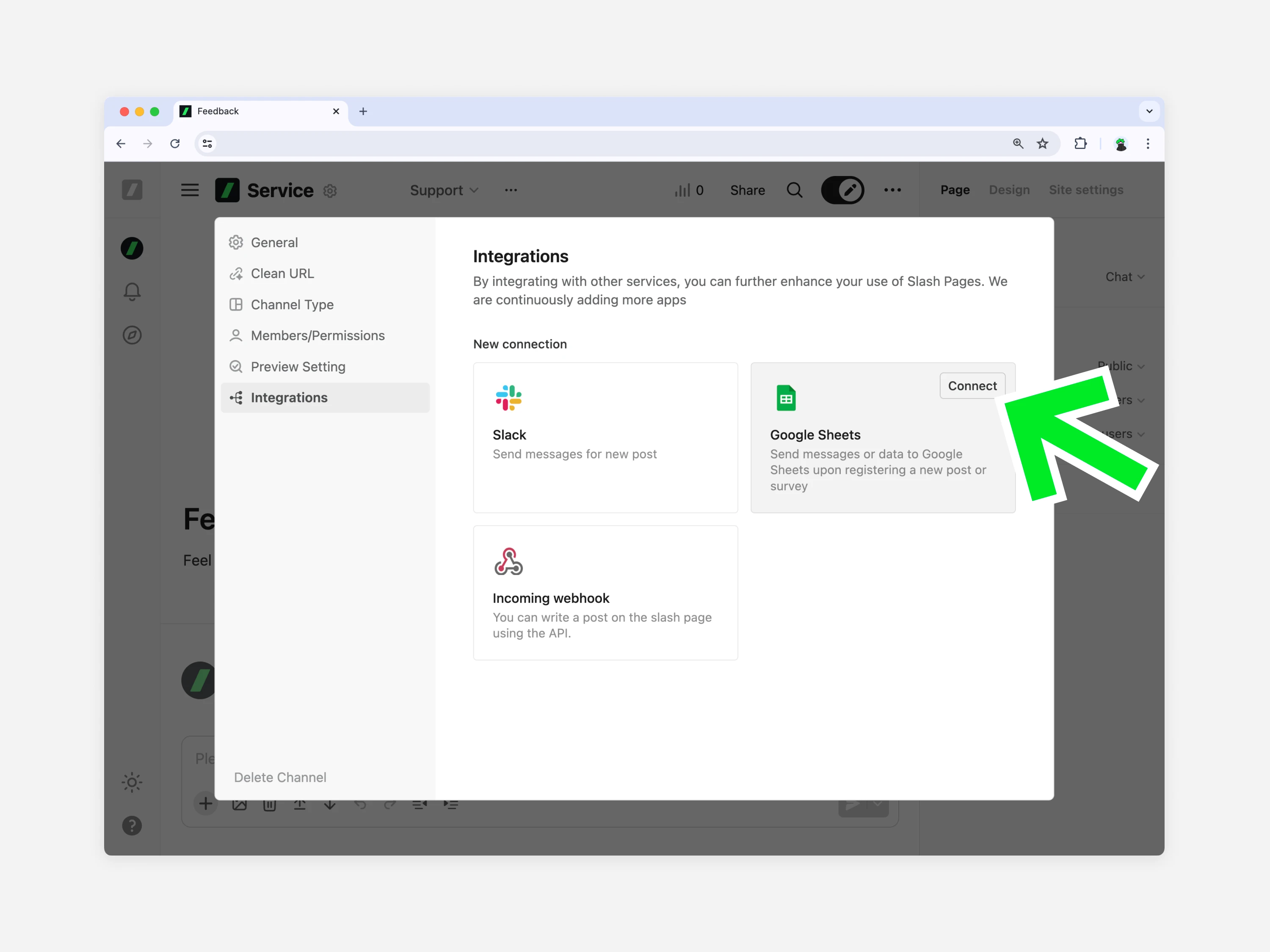The width and height of the screenshot is (1270, 952).
Task: Click Delete Channel link
Action: [279, 777]
